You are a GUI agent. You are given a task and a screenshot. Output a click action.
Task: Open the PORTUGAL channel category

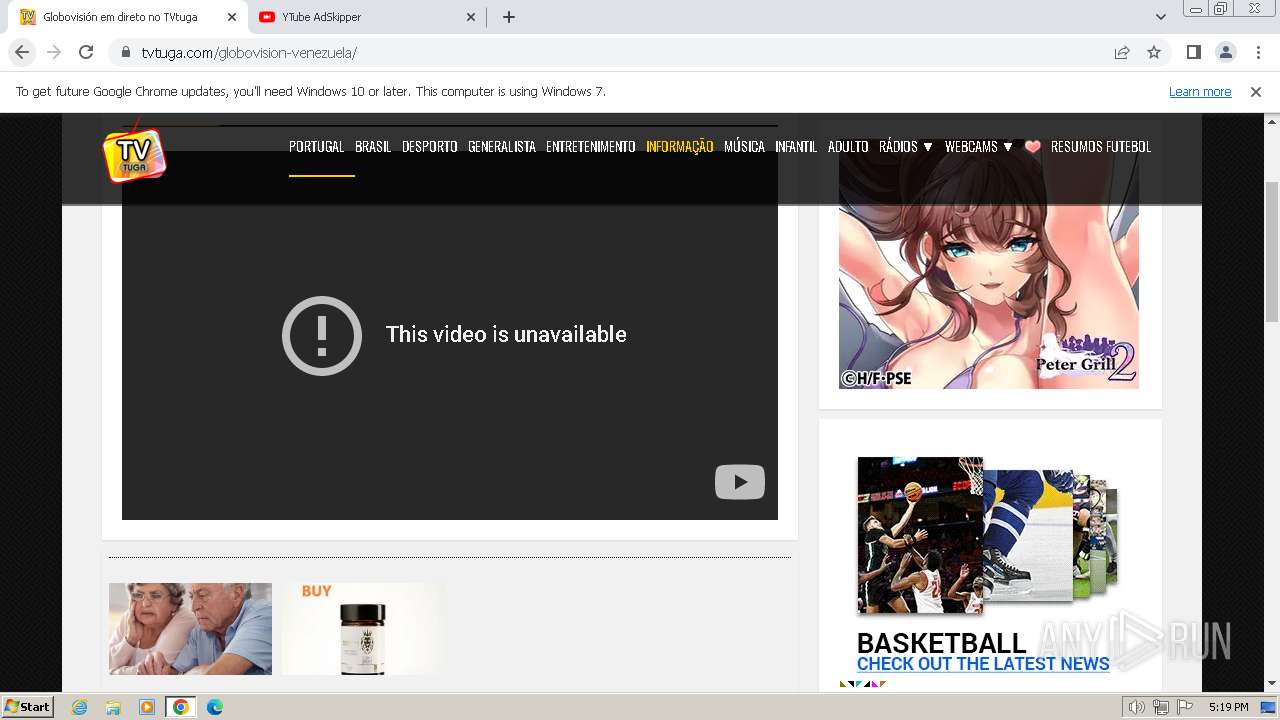[x=316, y=147]
